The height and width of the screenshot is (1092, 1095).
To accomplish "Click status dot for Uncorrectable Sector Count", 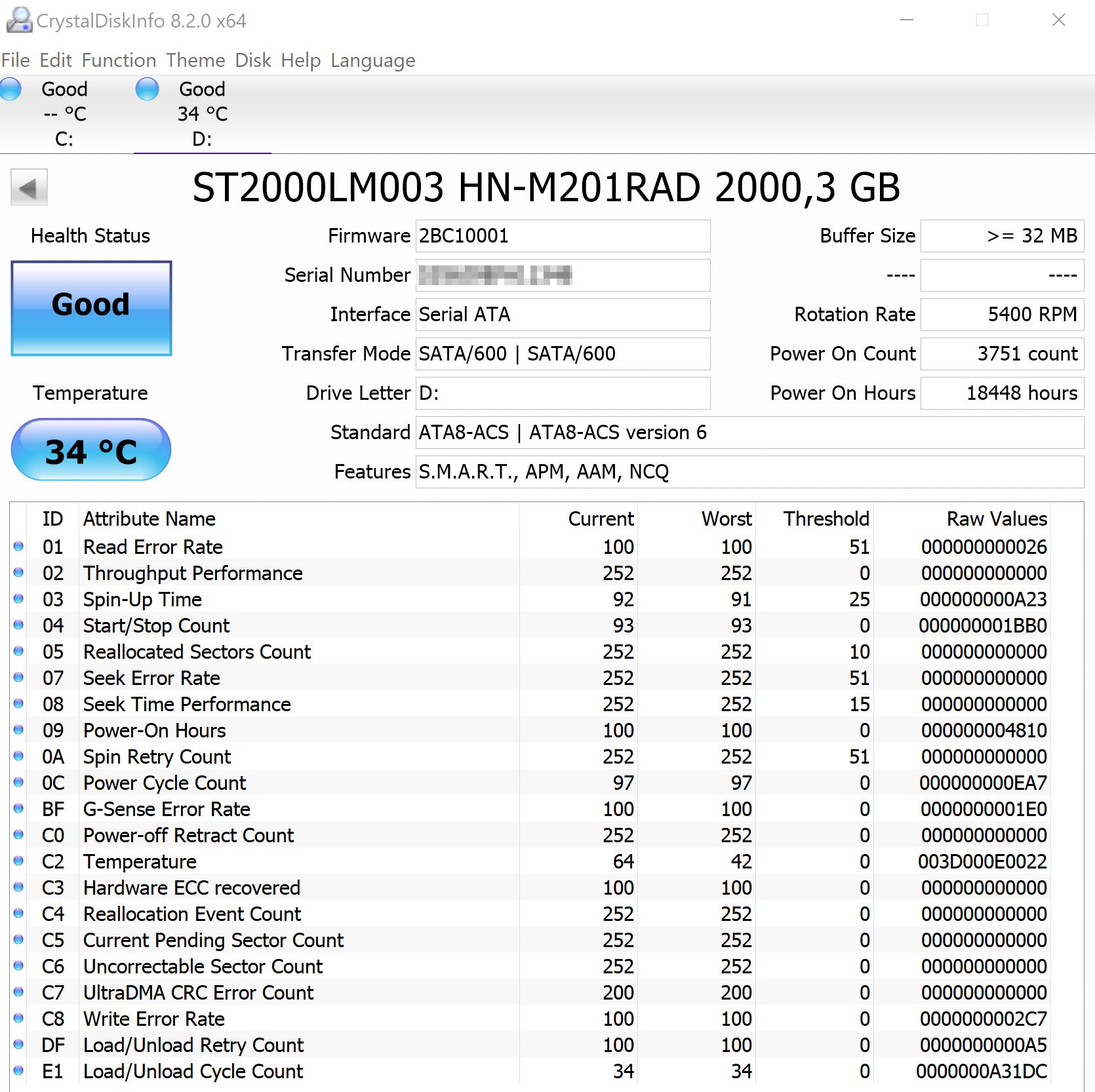I will point(18,965).
